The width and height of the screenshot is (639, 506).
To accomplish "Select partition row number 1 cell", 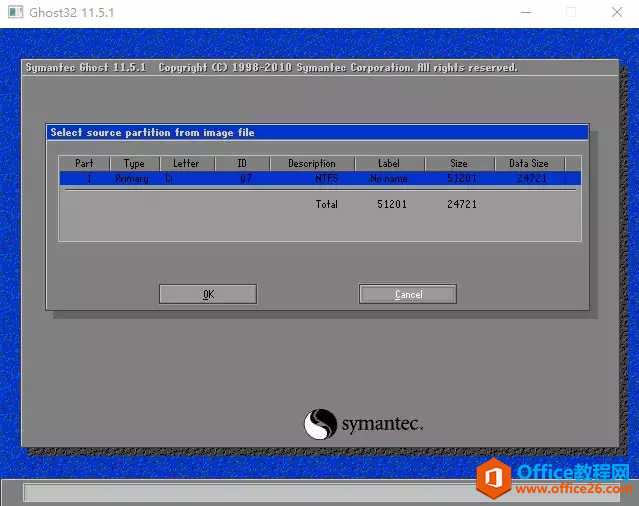I will tap(89, 178).
